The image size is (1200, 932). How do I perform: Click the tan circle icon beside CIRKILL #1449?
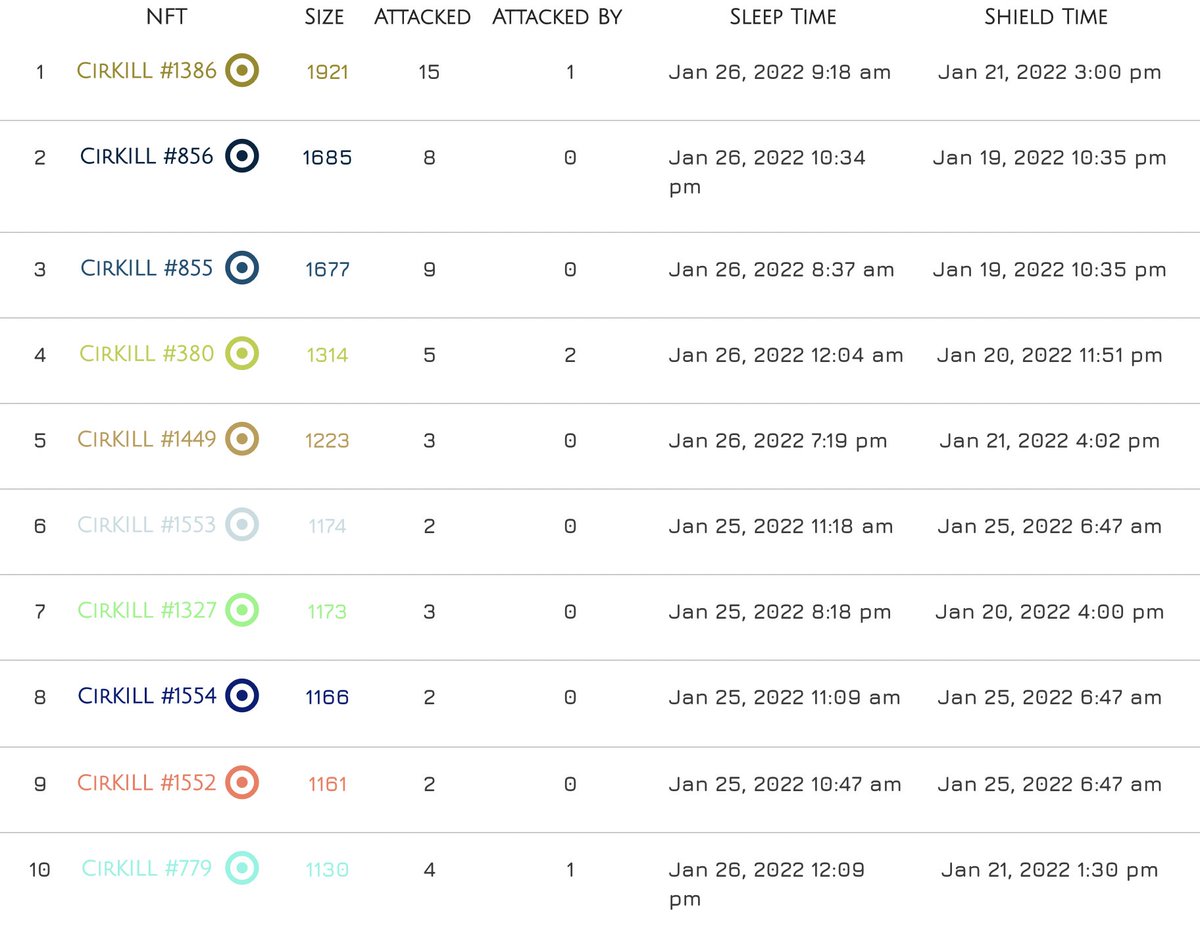pyautogui.click(x=242, y=439)
